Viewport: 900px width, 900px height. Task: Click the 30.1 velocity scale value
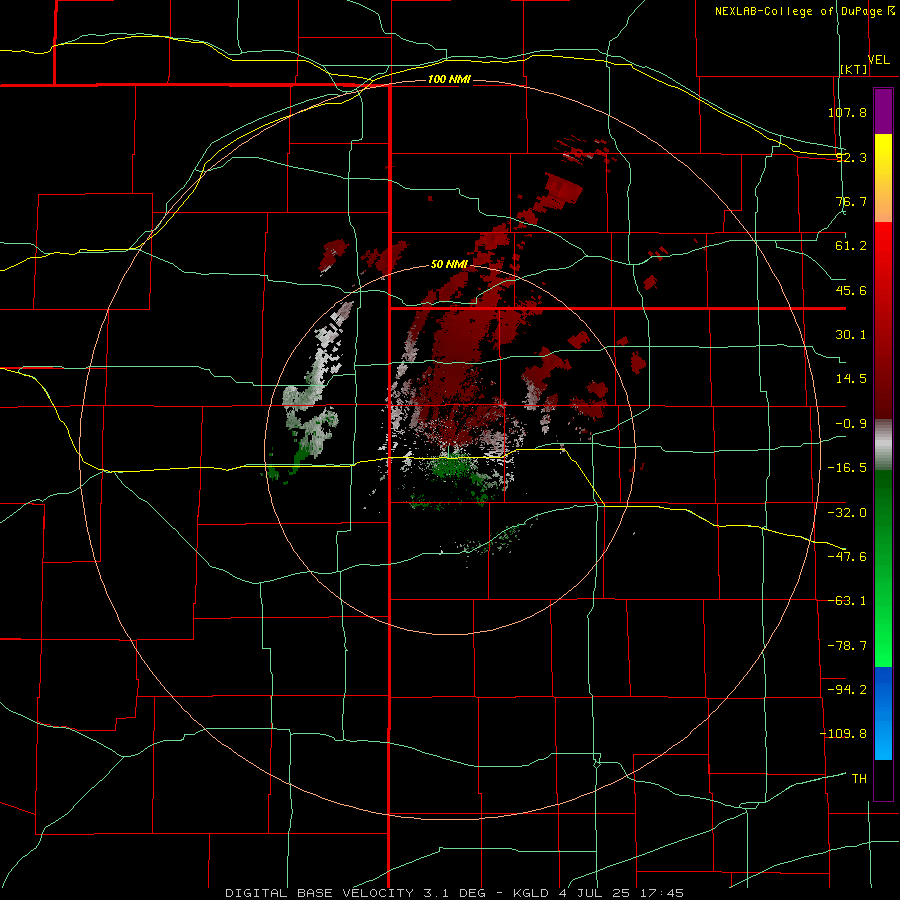click(851, 335)
